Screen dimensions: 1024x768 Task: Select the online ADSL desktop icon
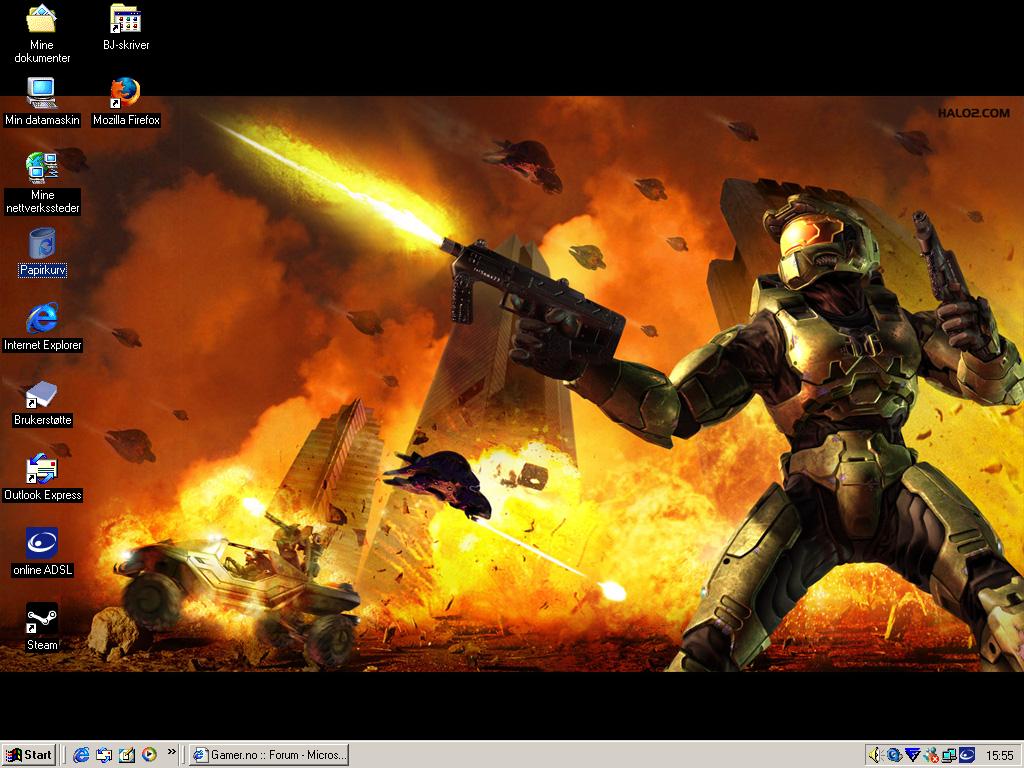pyautogui.click(x=42, y=552)
